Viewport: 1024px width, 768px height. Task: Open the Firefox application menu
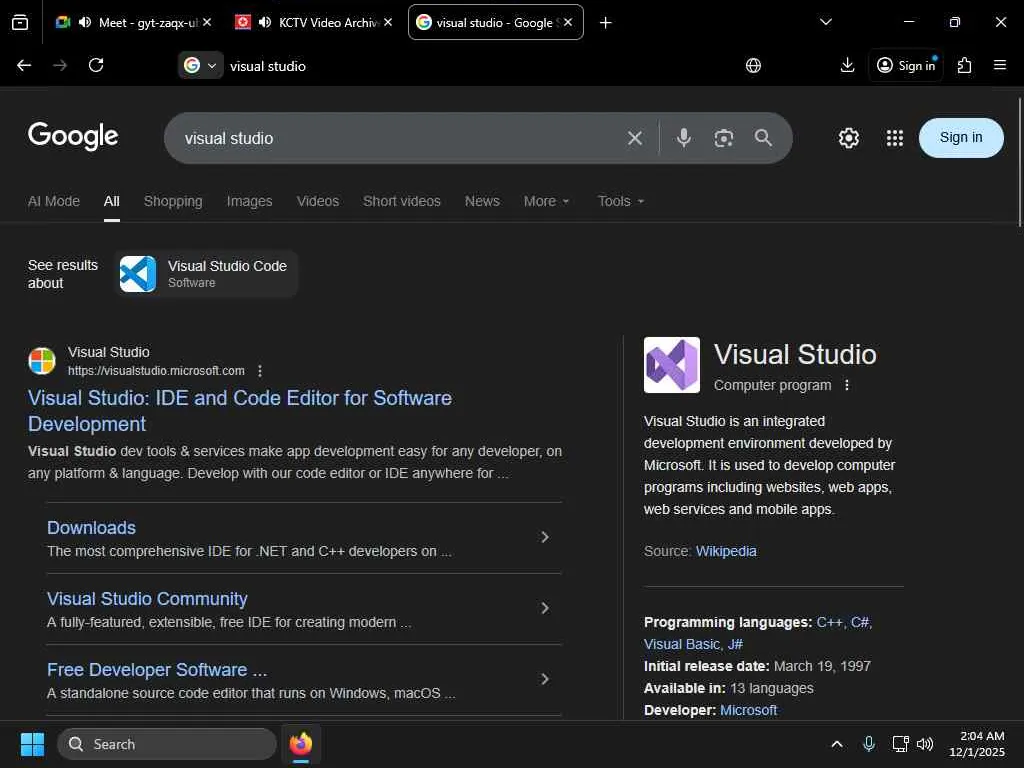click(x=1000, y=65)
